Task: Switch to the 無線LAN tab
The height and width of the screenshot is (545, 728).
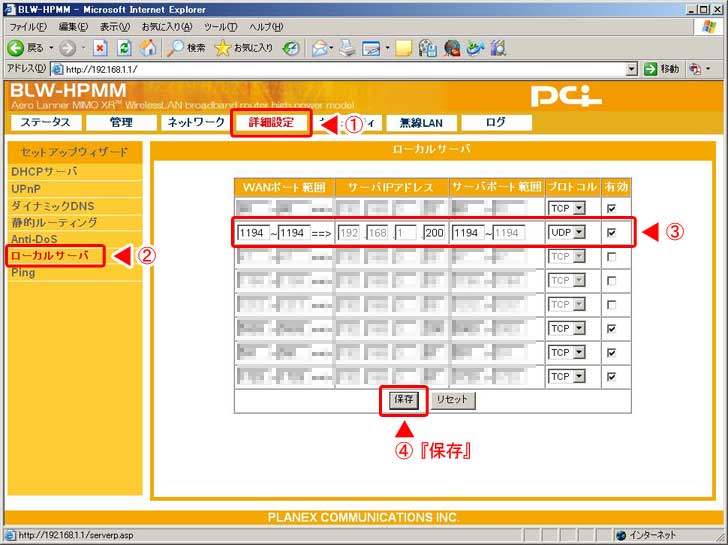Action: tap(422, 123)
